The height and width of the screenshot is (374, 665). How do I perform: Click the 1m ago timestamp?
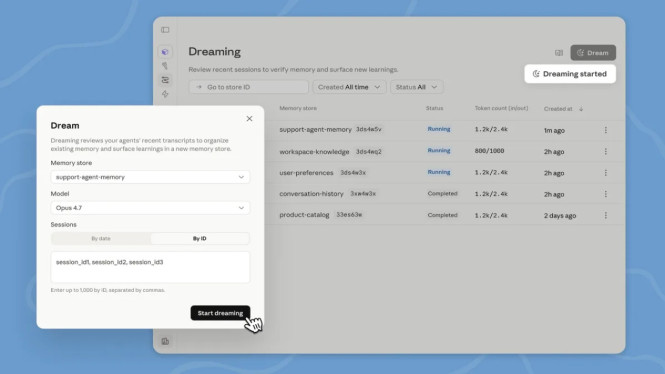(554, 130)
